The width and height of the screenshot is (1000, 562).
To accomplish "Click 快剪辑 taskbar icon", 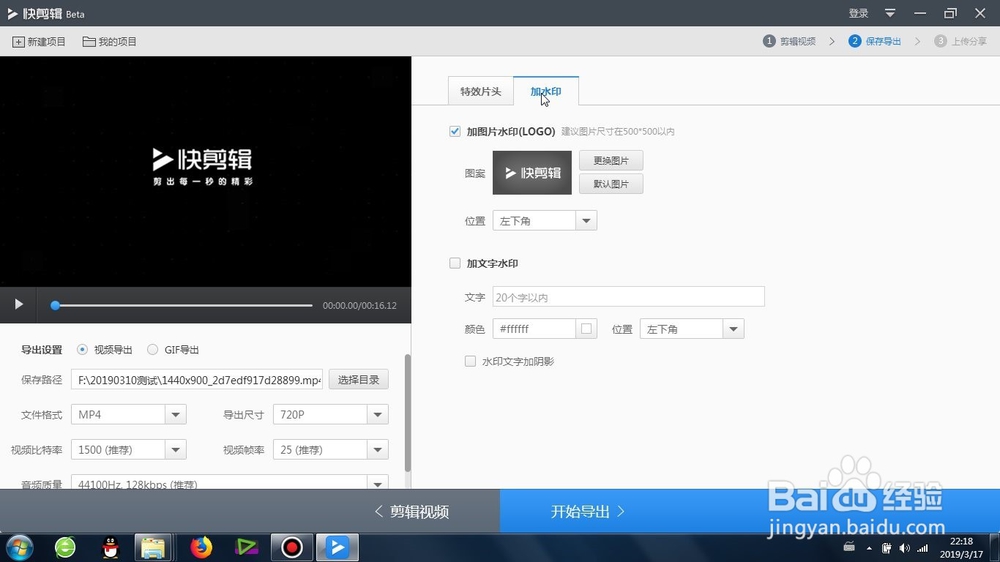I will [x=337, y=547].
